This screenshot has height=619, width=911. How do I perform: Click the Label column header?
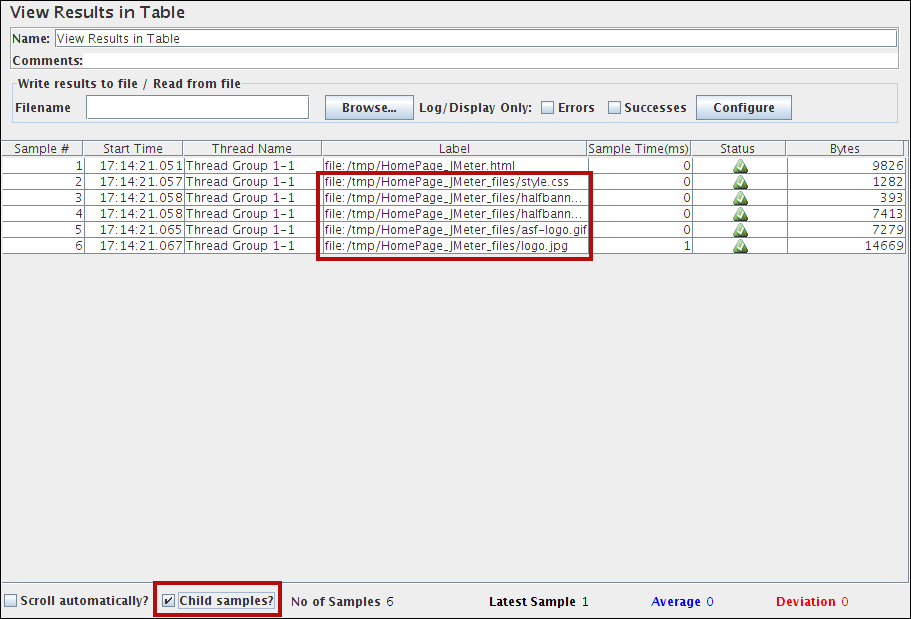[x=454, y=149]
